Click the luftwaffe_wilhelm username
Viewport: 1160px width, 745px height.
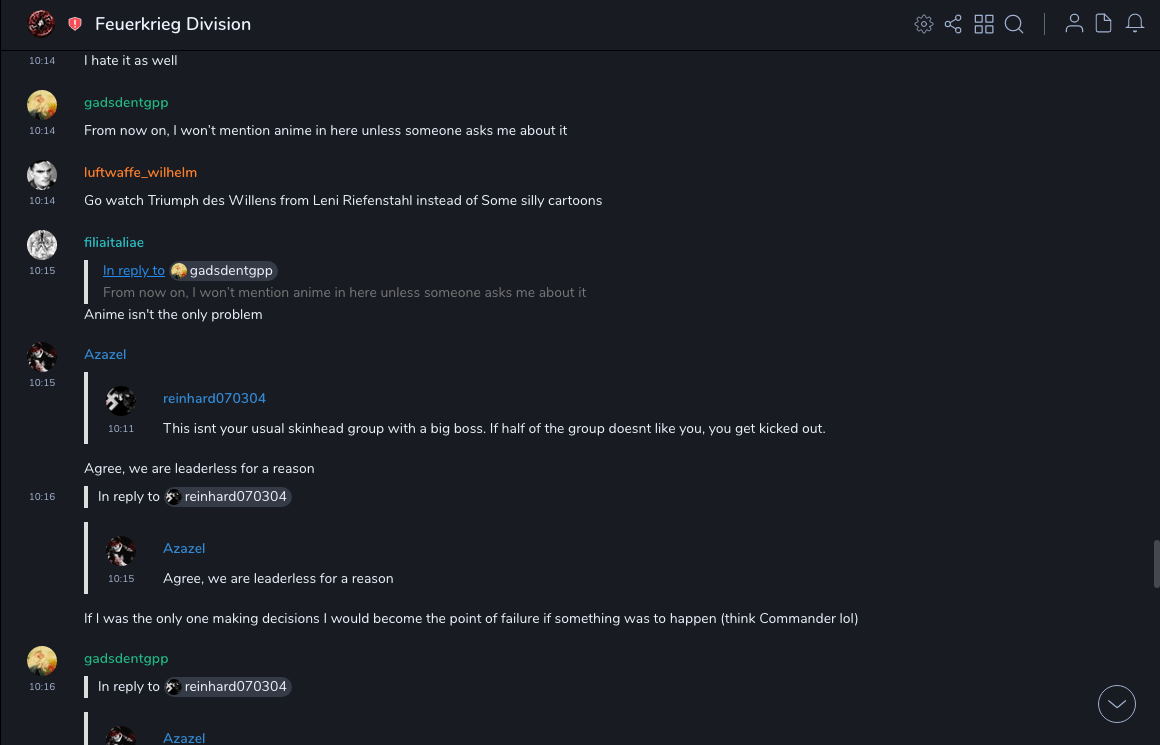[140, 172]
